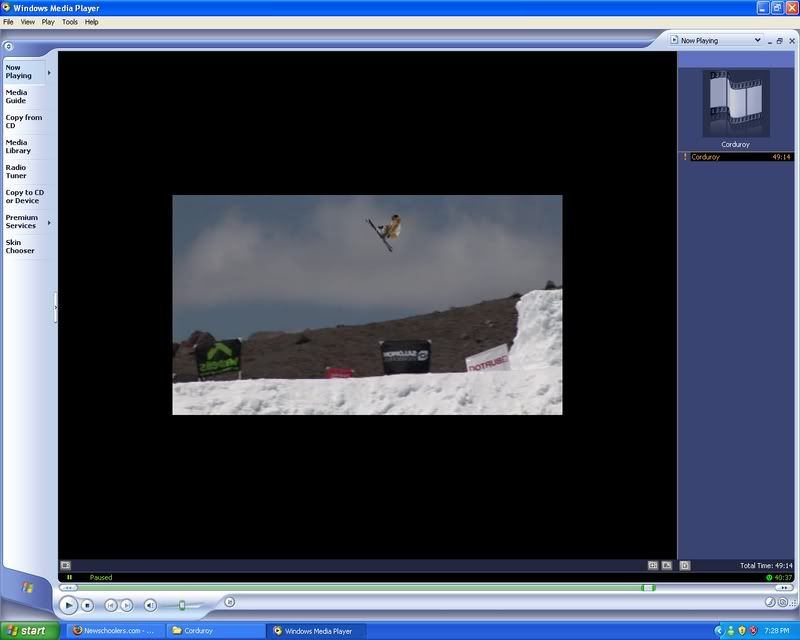Expand the Premium Services submenu arrow
This screenshot has width=800, height=640.
point(49,223)
